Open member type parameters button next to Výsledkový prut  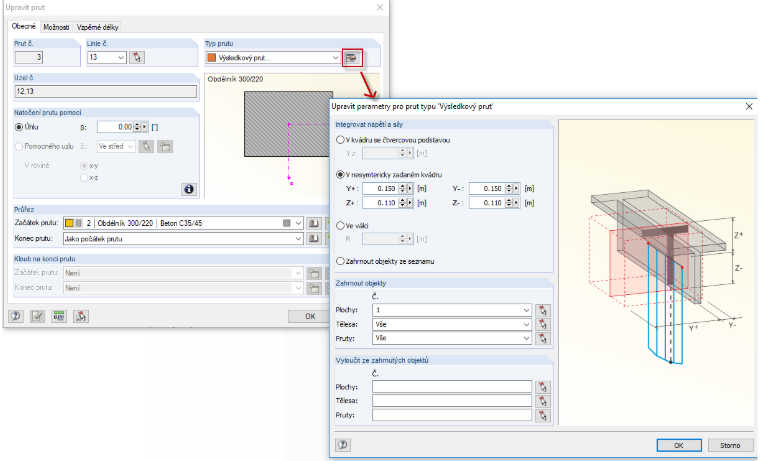(351, 58)
